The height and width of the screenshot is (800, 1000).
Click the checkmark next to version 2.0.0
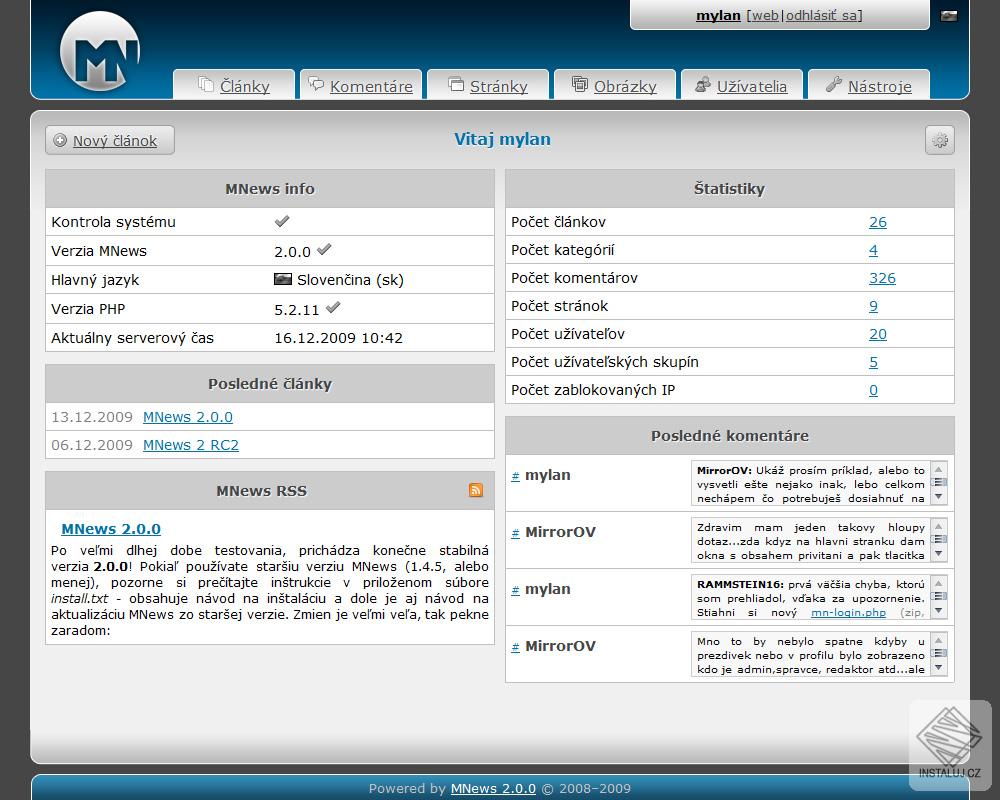tap(324, 249)
